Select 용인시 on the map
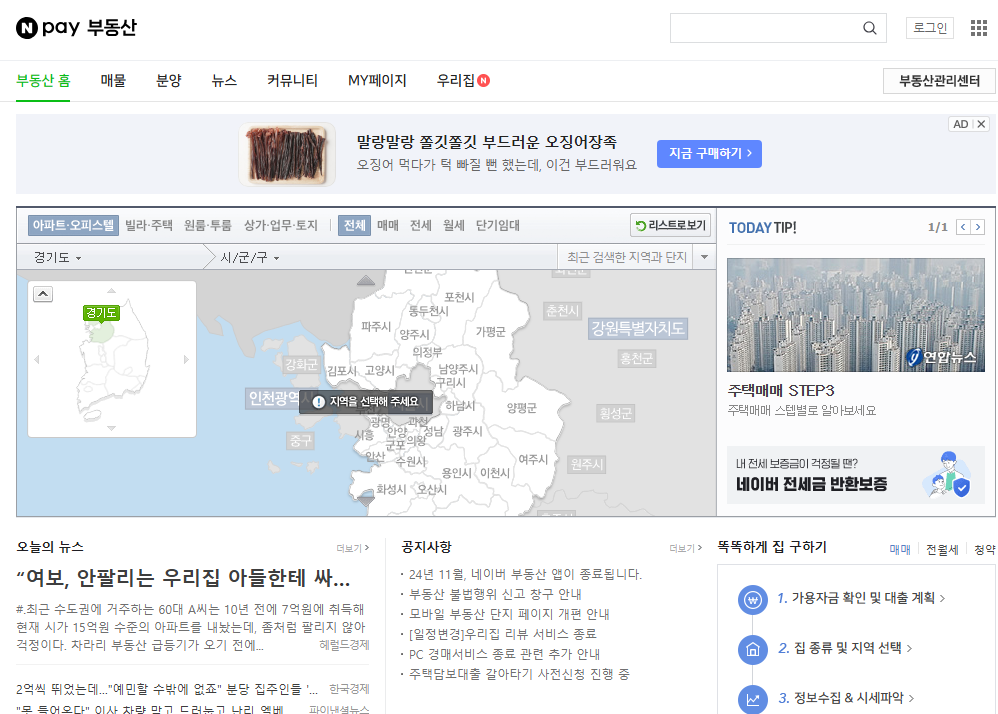This screenshot has height=714, width=998. click(457, 473)
